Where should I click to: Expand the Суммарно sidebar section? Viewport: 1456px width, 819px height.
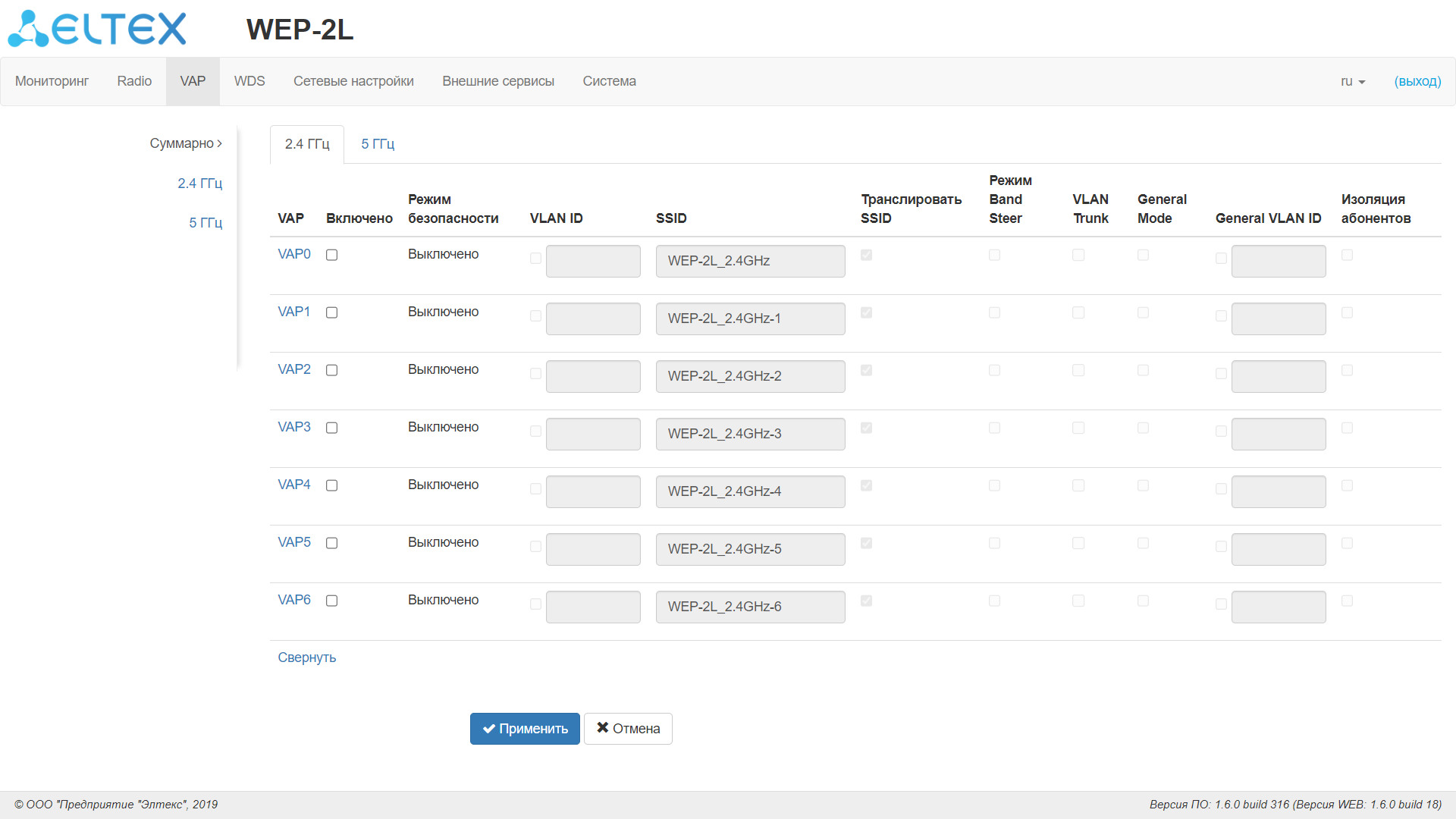[186, 143]
